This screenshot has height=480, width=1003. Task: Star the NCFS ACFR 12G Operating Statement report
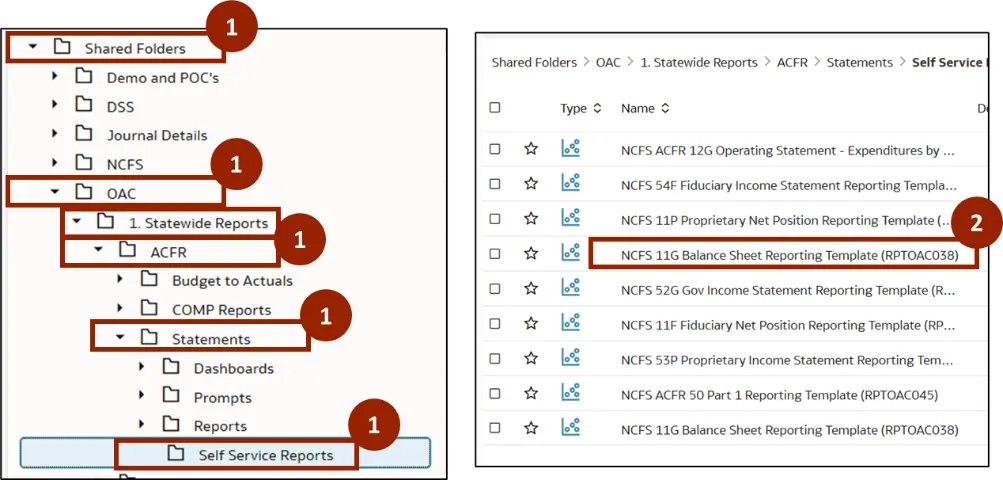click(x=531, y=149)
